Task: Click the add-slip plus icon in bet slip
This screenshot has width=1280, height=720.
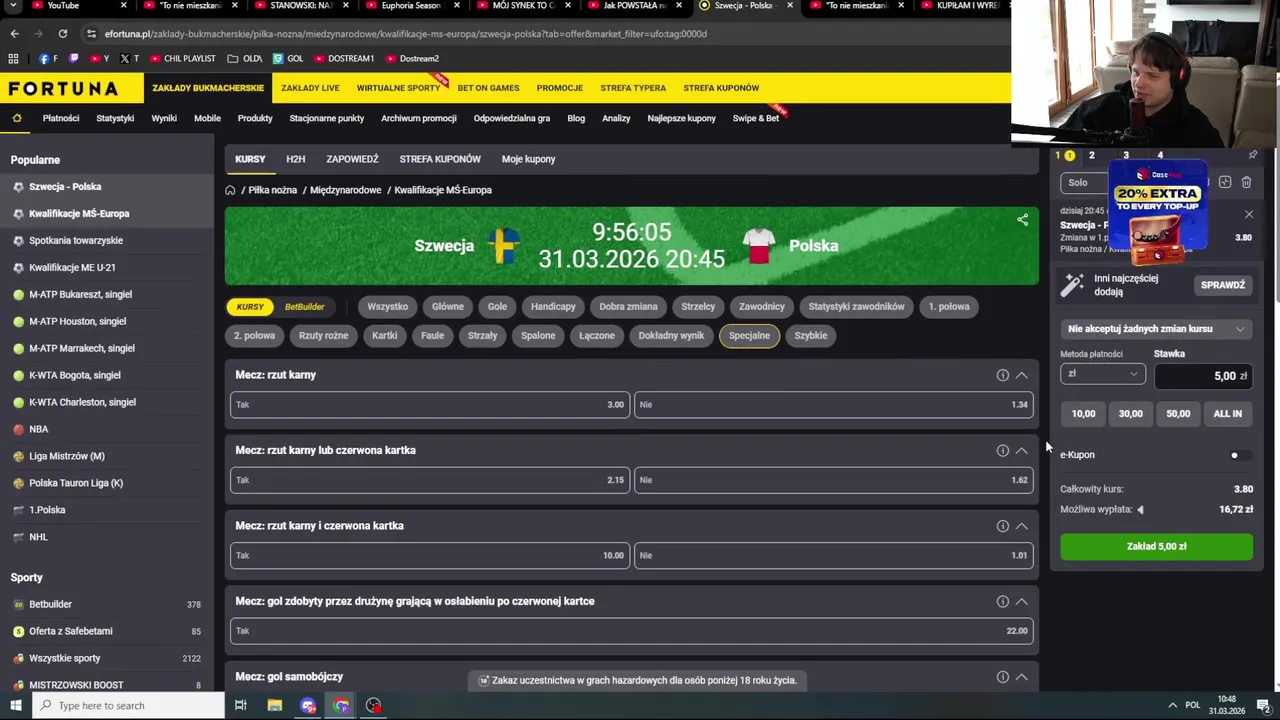Action: click(x=1225, y=182)
